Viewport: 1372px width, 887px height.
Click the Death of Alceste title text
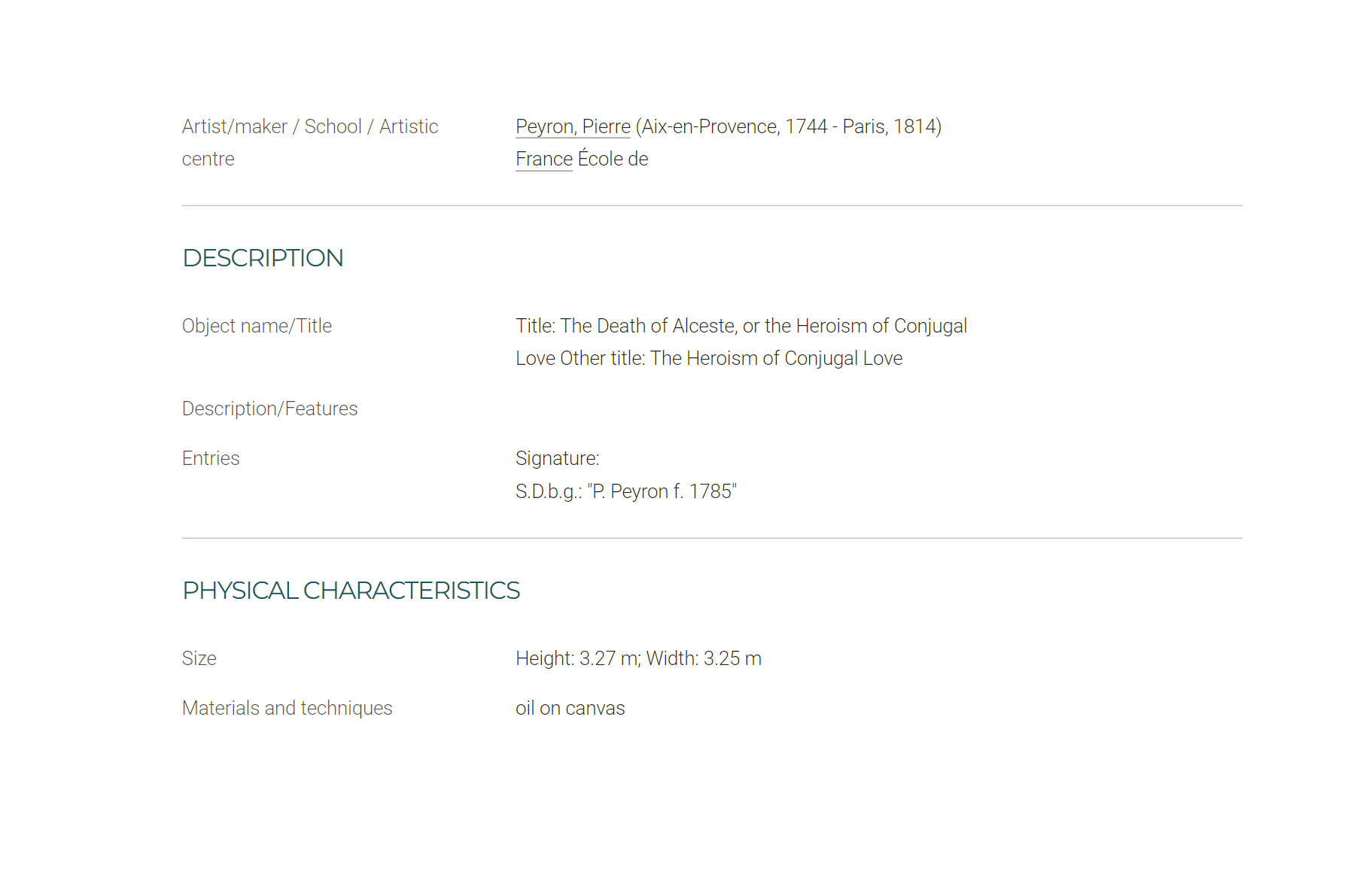coord(741,326)
